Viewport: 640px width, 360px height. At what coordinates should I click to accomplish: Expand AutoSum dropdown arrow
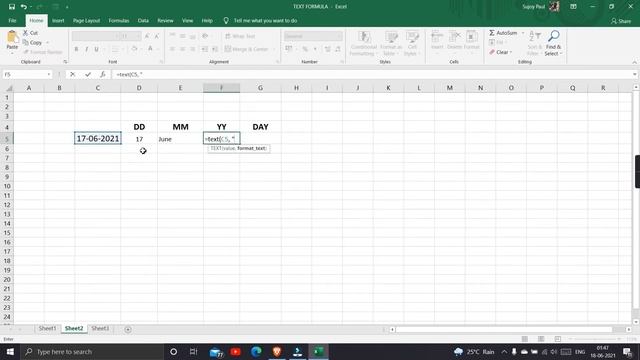coord(523,33)
